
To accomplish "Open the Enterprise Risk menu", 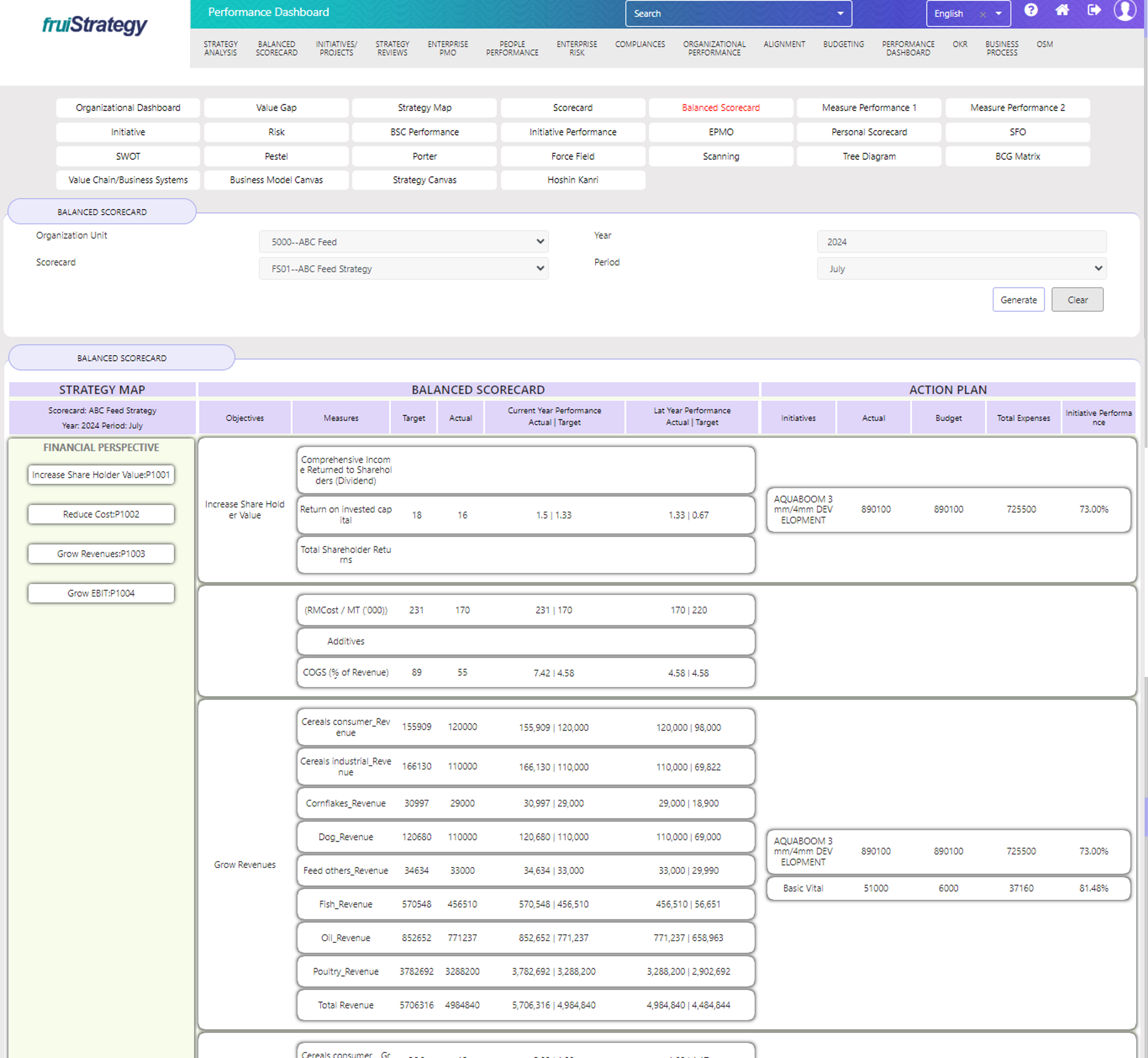I will point(576,48).
